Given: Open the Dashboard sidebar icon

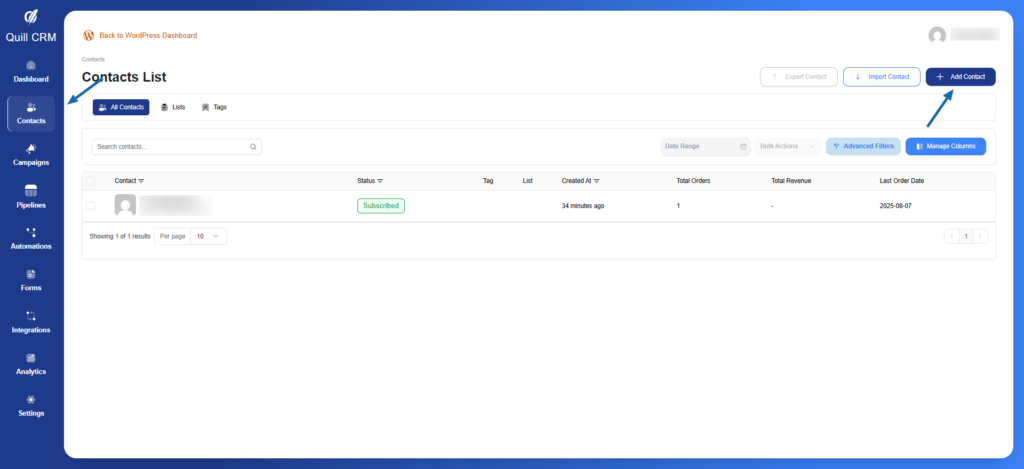Looking at the screenshot, I should pyautogui.click(x=30, y=71).
